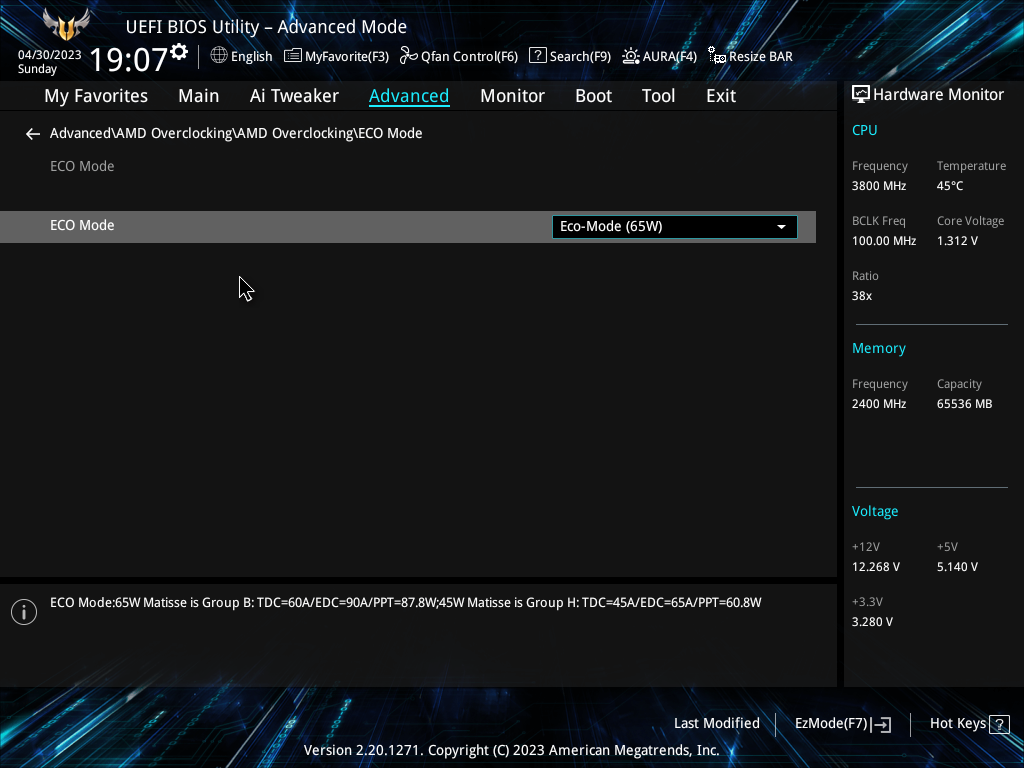Open the ECO Mode dropdown arrow
Viewport: 1024px width, 768px height.
[x=781, y=227]
